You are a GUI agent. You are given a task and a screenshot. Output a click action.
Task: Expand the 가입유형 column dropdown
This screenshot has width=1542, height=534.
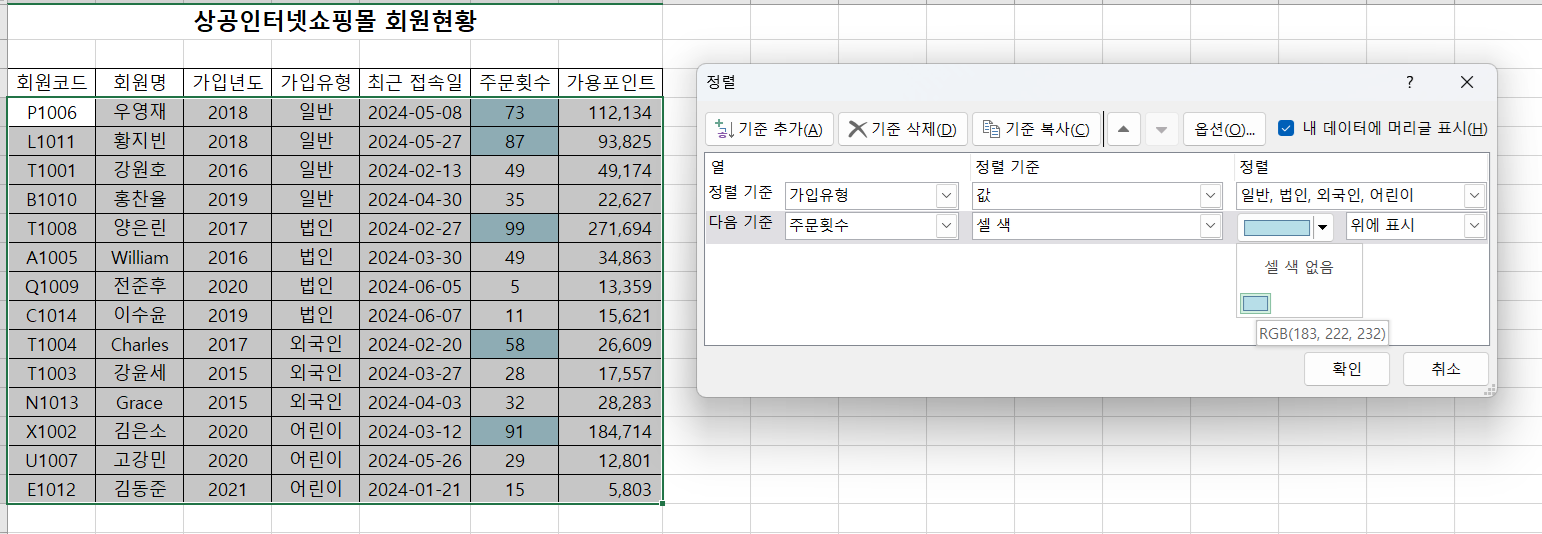pyautogui.click(x=946, y=196)
